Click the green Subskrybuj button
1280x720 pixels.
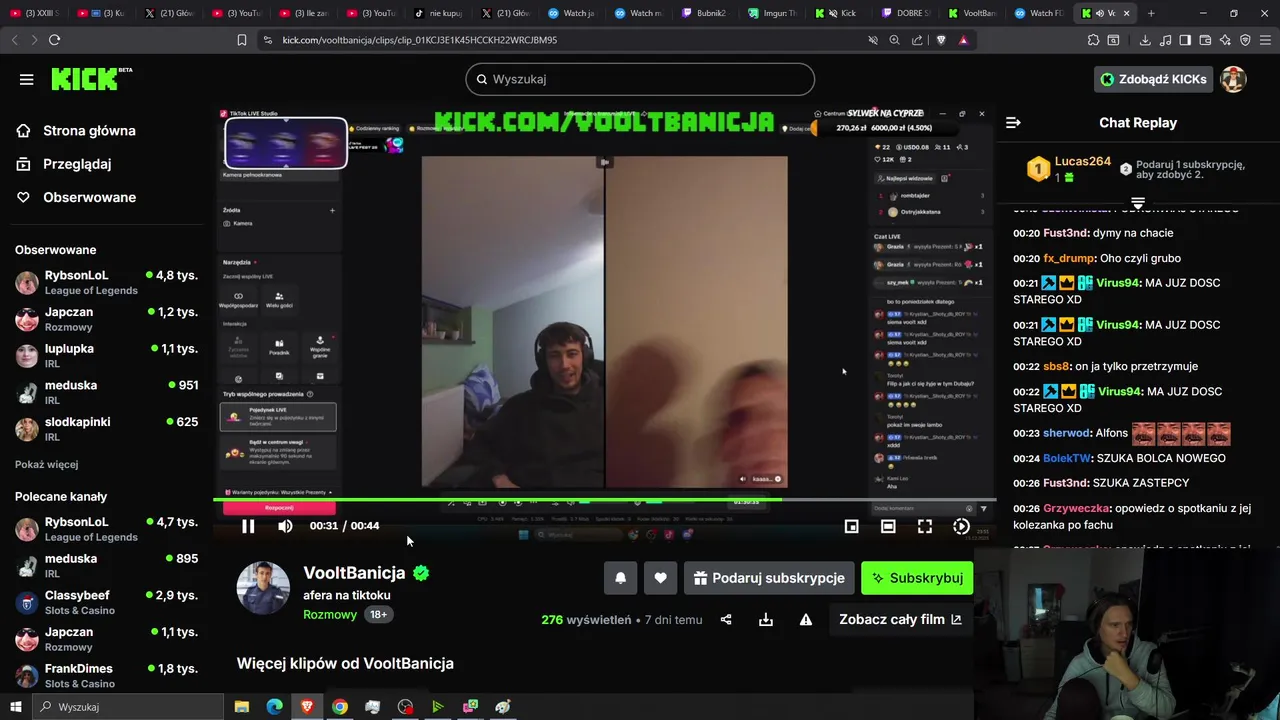[x=917, y=578]
